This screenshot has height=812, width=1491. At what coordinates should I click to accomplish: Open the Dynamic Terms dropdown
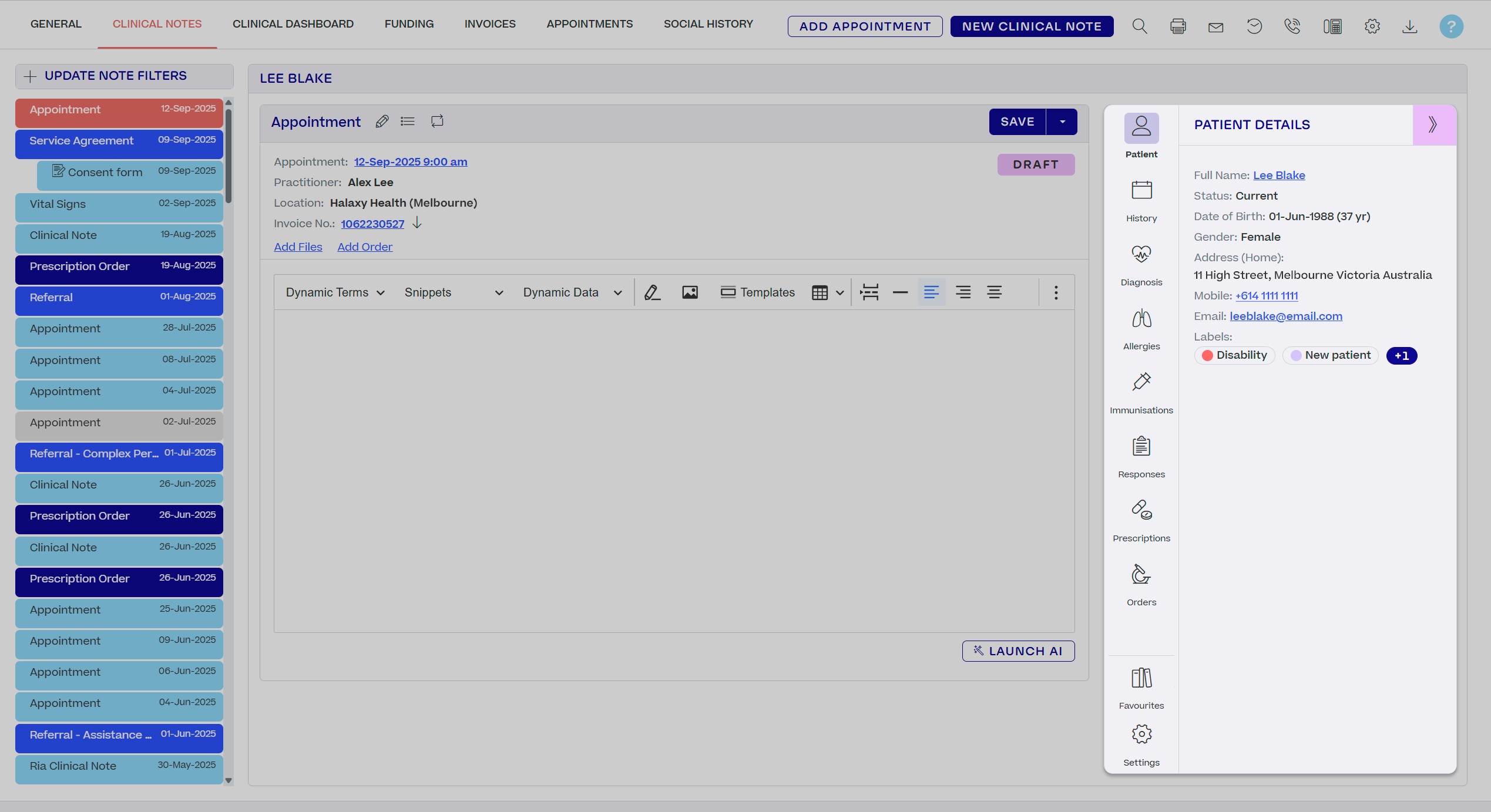click(334, 292)
